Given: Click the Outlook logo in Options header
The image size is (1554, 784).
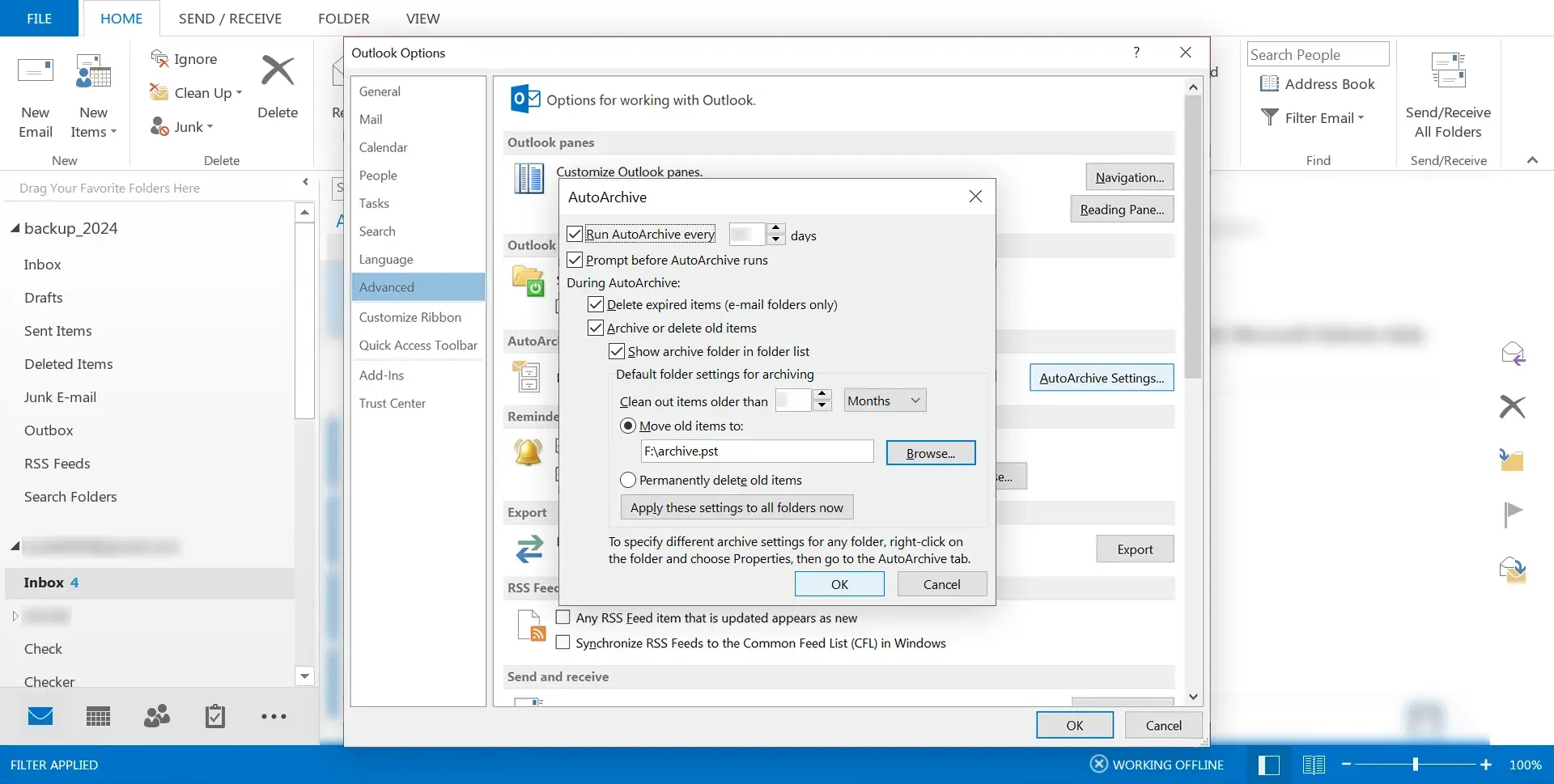Looking at the screenshot, I should tap(525, 99).
